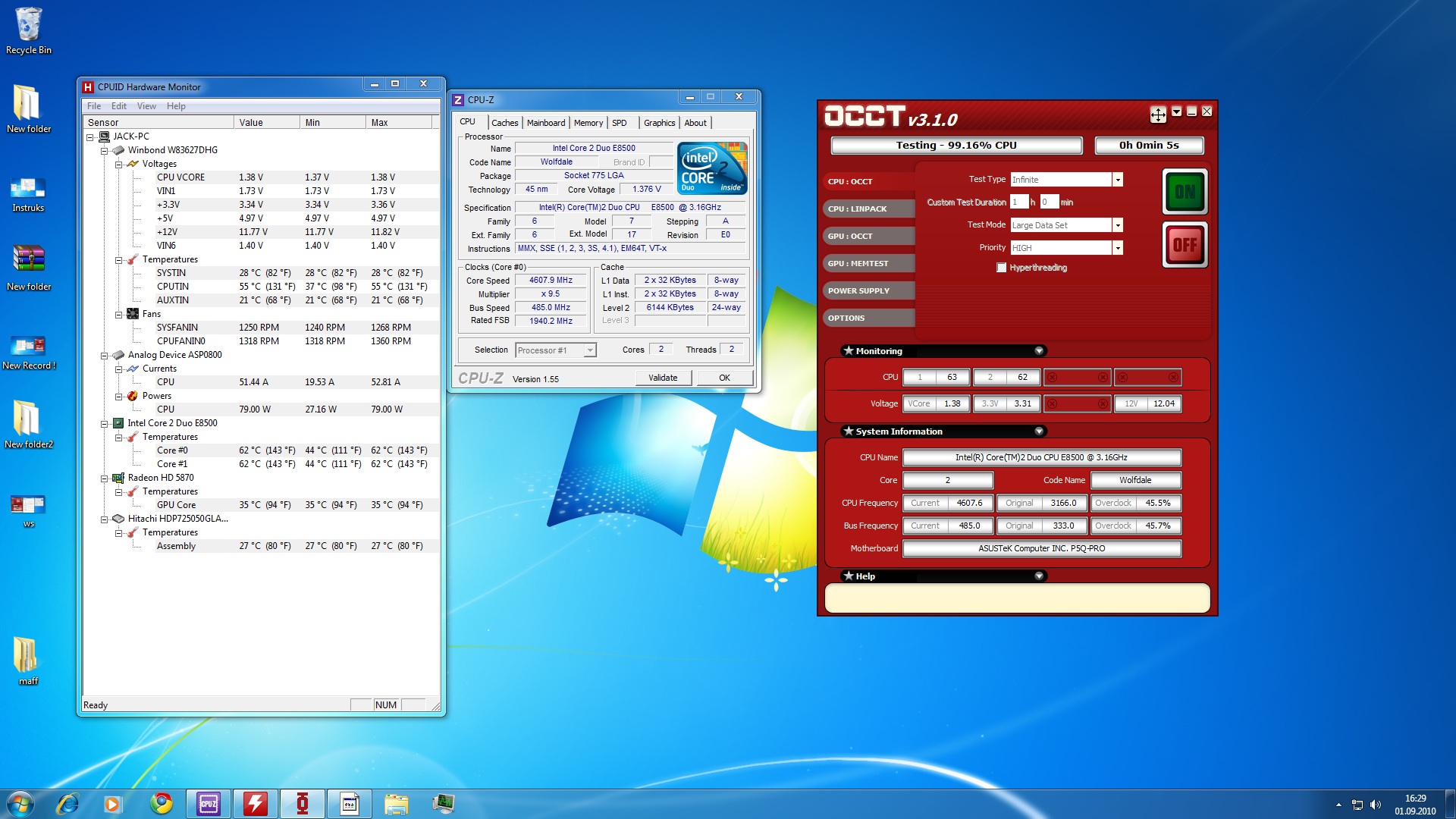Click the Max column header in HWMonitor

398,122
